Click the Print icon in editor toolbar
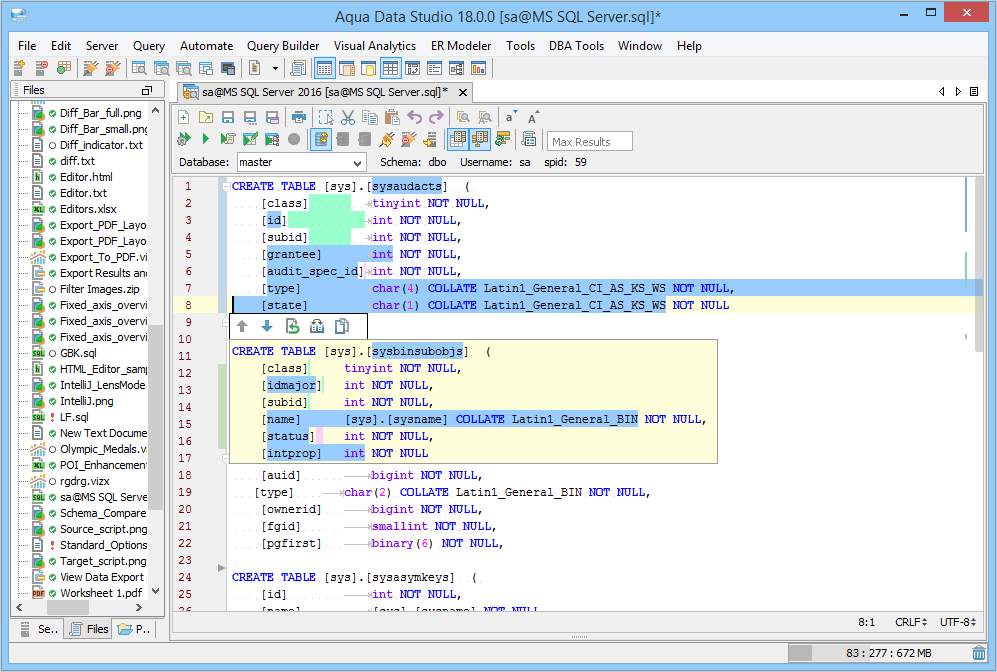The width and height of the screenshot is (997, 672). [x=298, y=117]
